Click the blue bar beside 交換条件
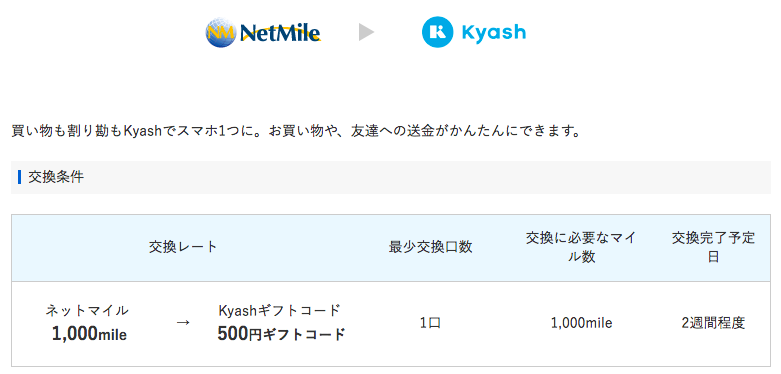The width and height of the screenshot is (781, 374). tap(19, 177)
